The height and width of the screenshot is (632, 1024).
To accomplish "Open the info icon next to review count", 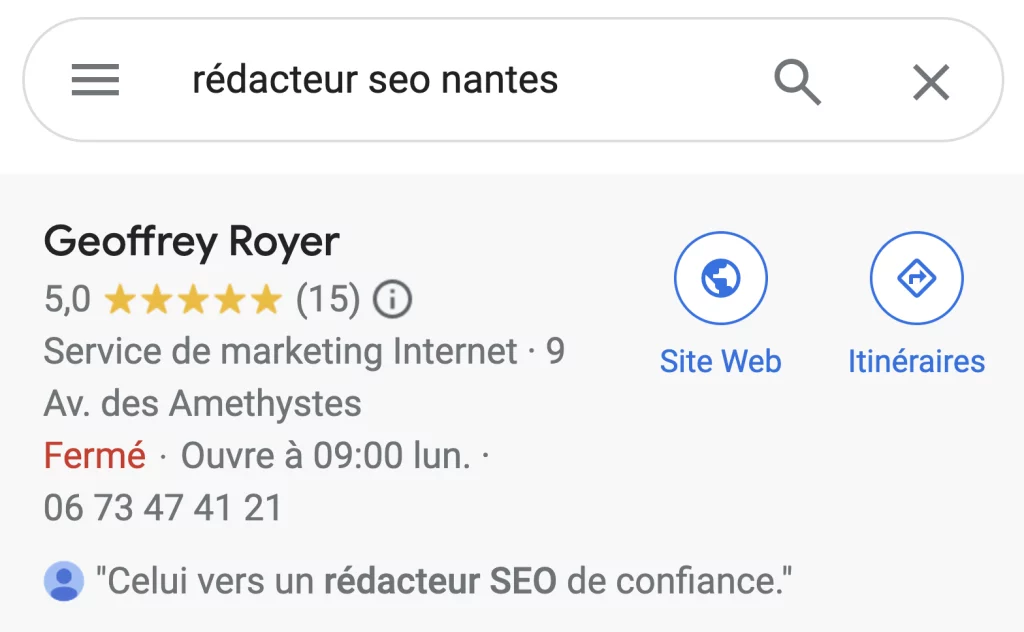I will [x=391, y=298].
